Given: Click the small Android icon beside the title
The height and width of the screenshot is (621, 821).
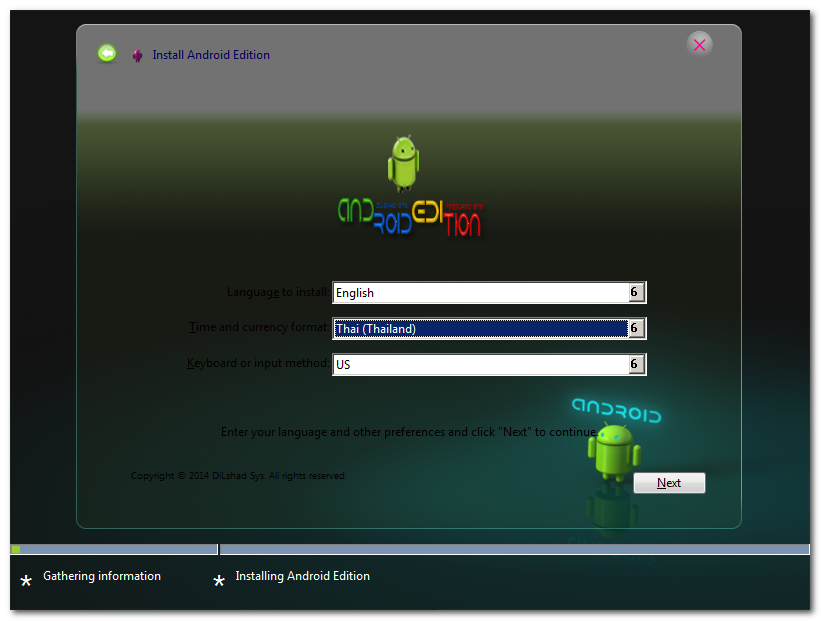Looking at the screenshot, I should pos(137,56).
